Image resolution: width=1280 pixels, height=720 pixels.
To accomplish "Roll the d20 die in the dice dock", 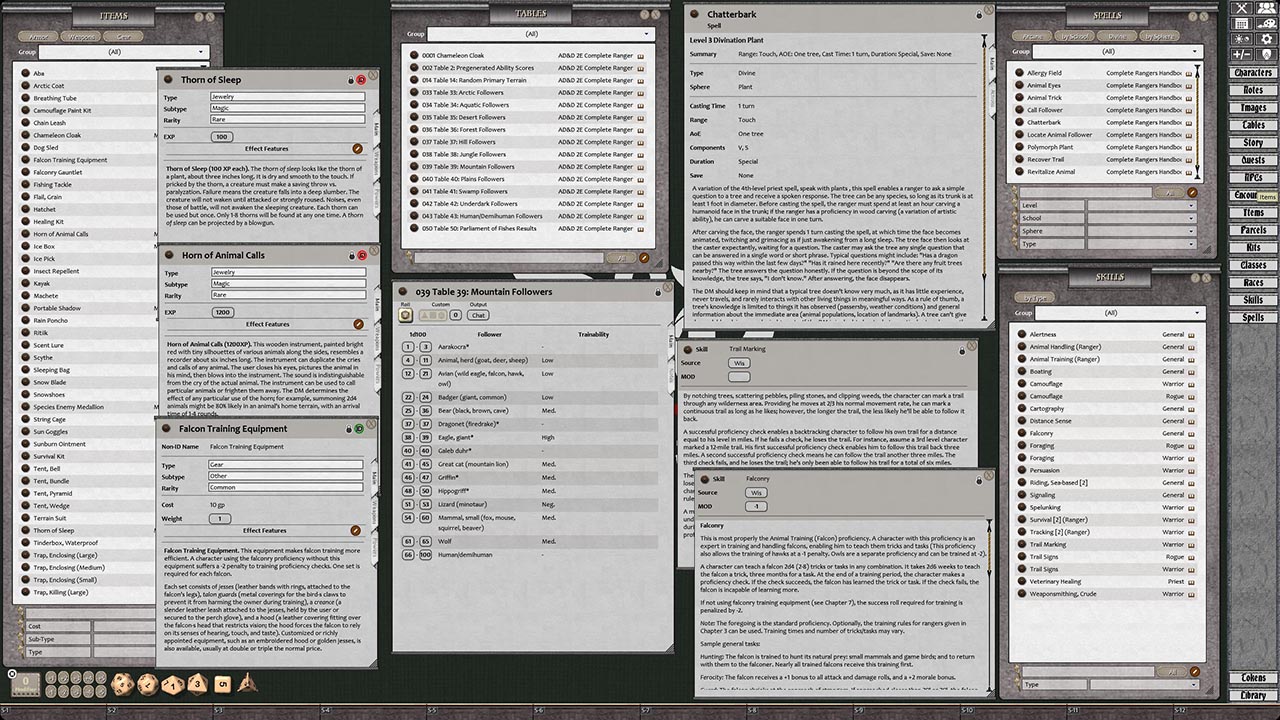I will click(122, 683).
